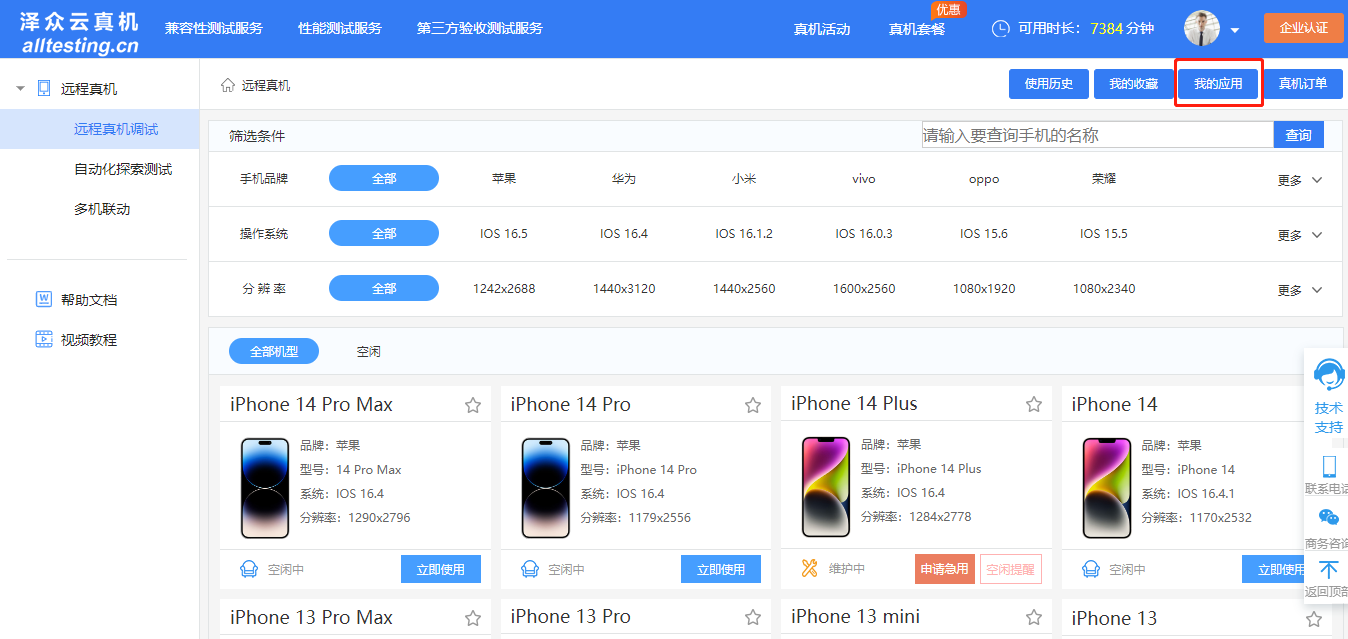Click 空闲提醒 on iPhone 14 Plus
The image size is (1348, 639).
click(x=1011, y=569)
